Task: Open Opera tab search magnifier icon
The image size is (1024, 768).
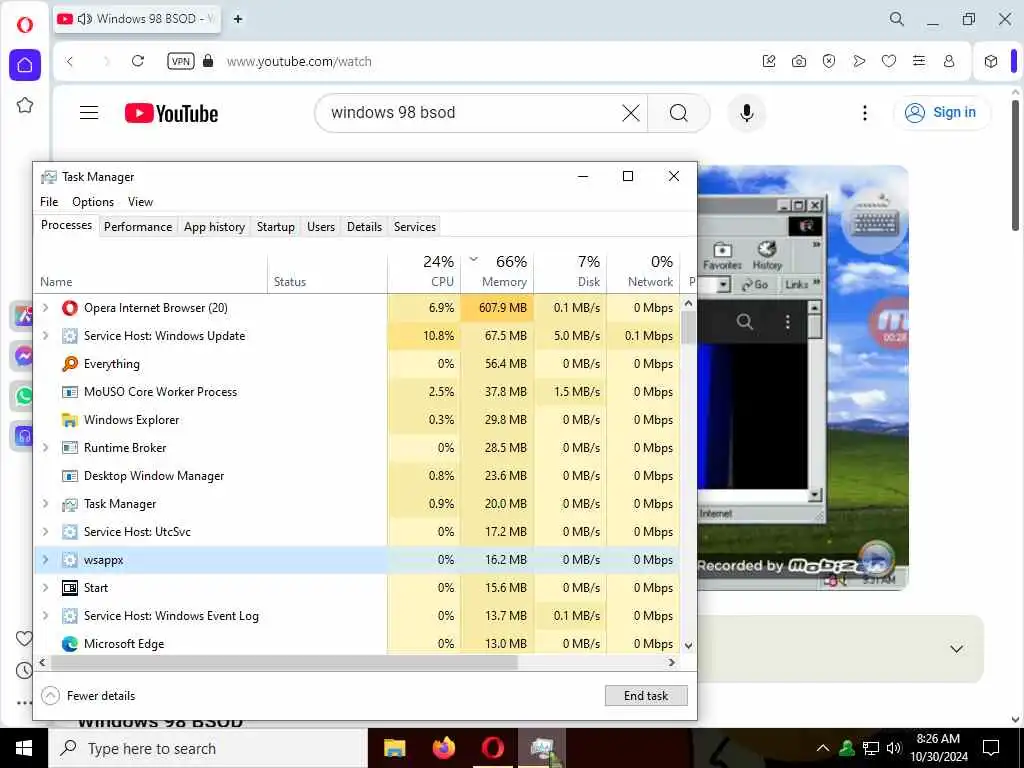Action: click(x=897, y=19)
